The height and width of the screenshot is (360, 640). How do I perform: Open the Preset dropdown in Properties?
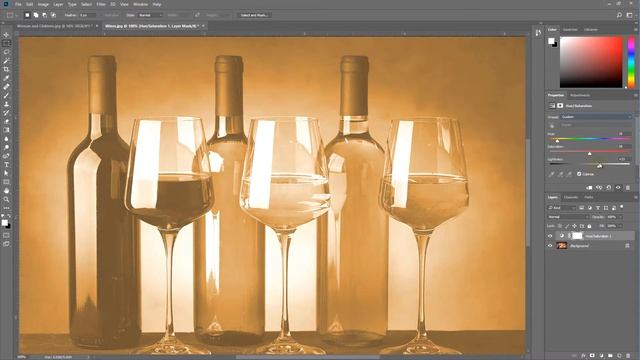point(596,117)
